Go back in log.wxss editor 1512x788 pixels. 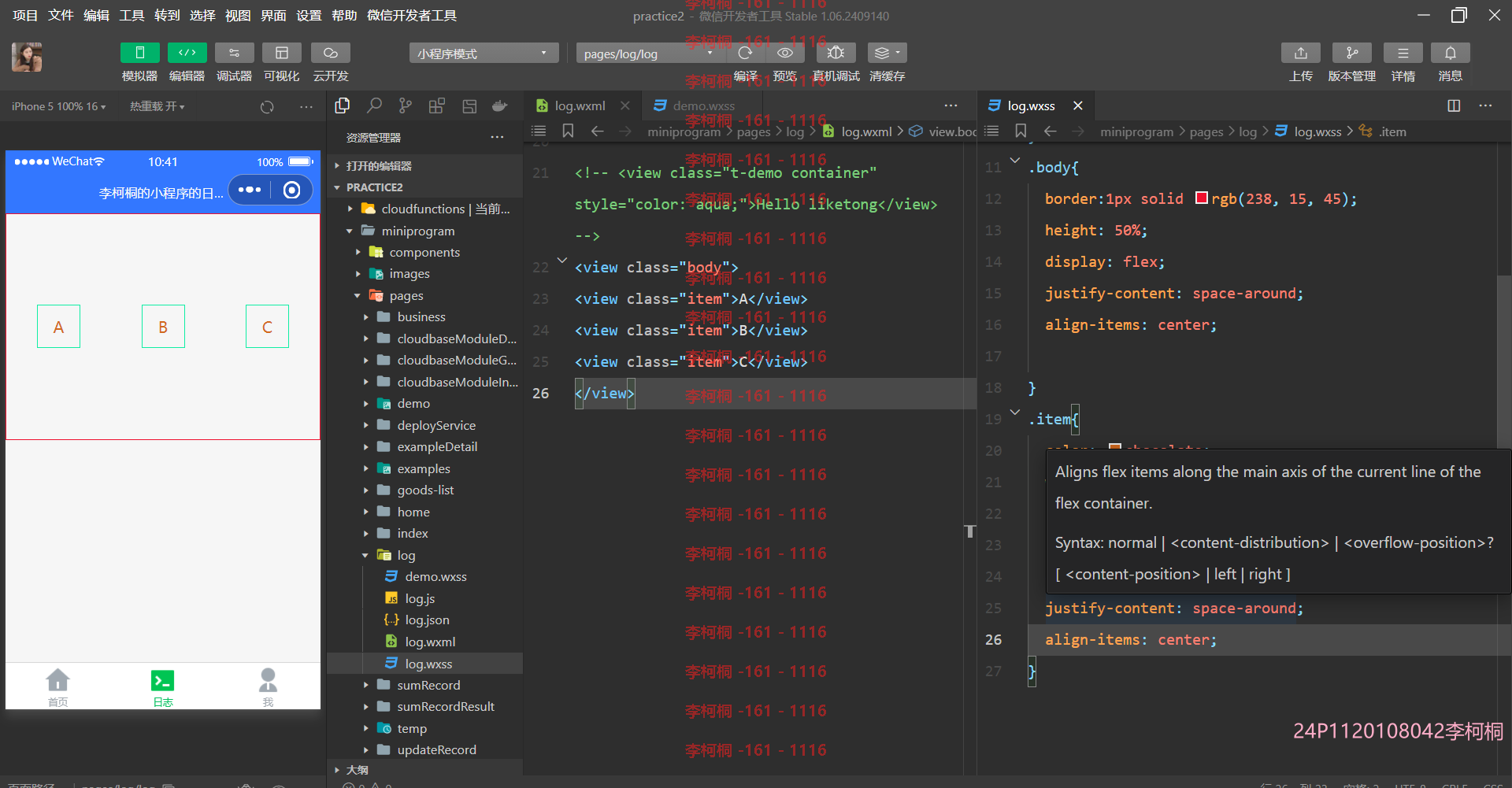(1050, 131)
